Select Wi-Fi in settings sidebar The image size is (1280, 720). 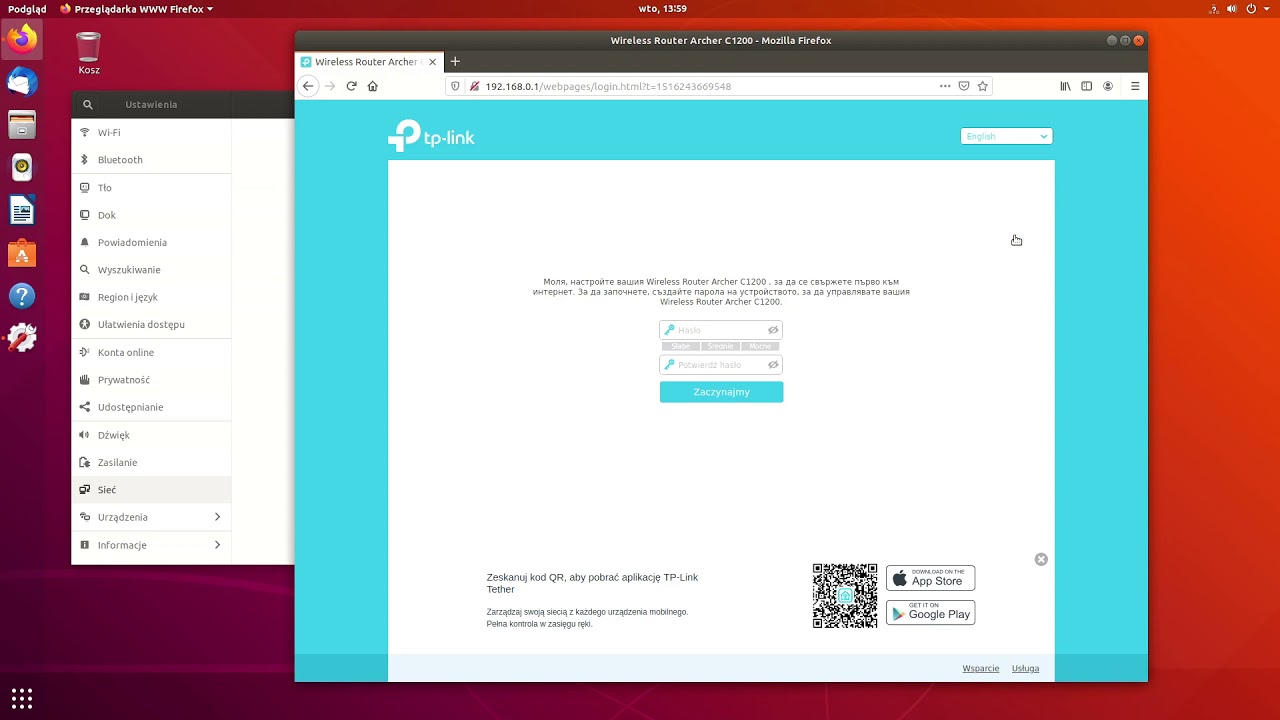pyautogui.click(x=151, y=132)
